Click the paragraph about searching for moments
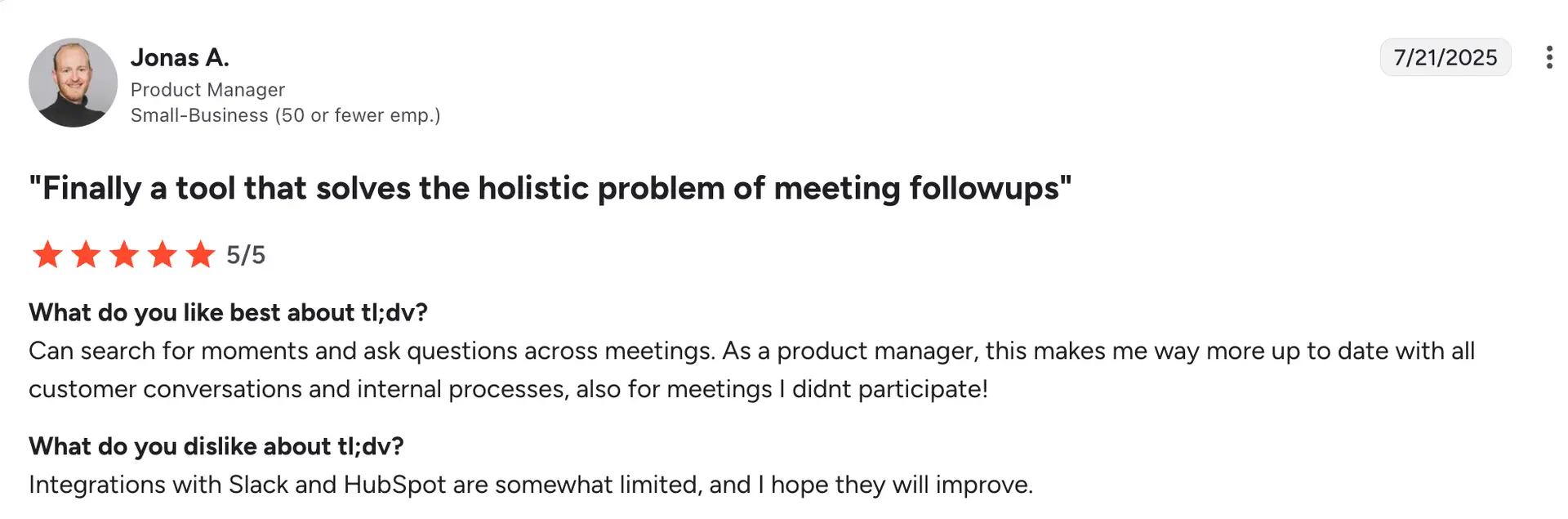This screenshot has width=1568, height=519. click(x=751, y=351)
